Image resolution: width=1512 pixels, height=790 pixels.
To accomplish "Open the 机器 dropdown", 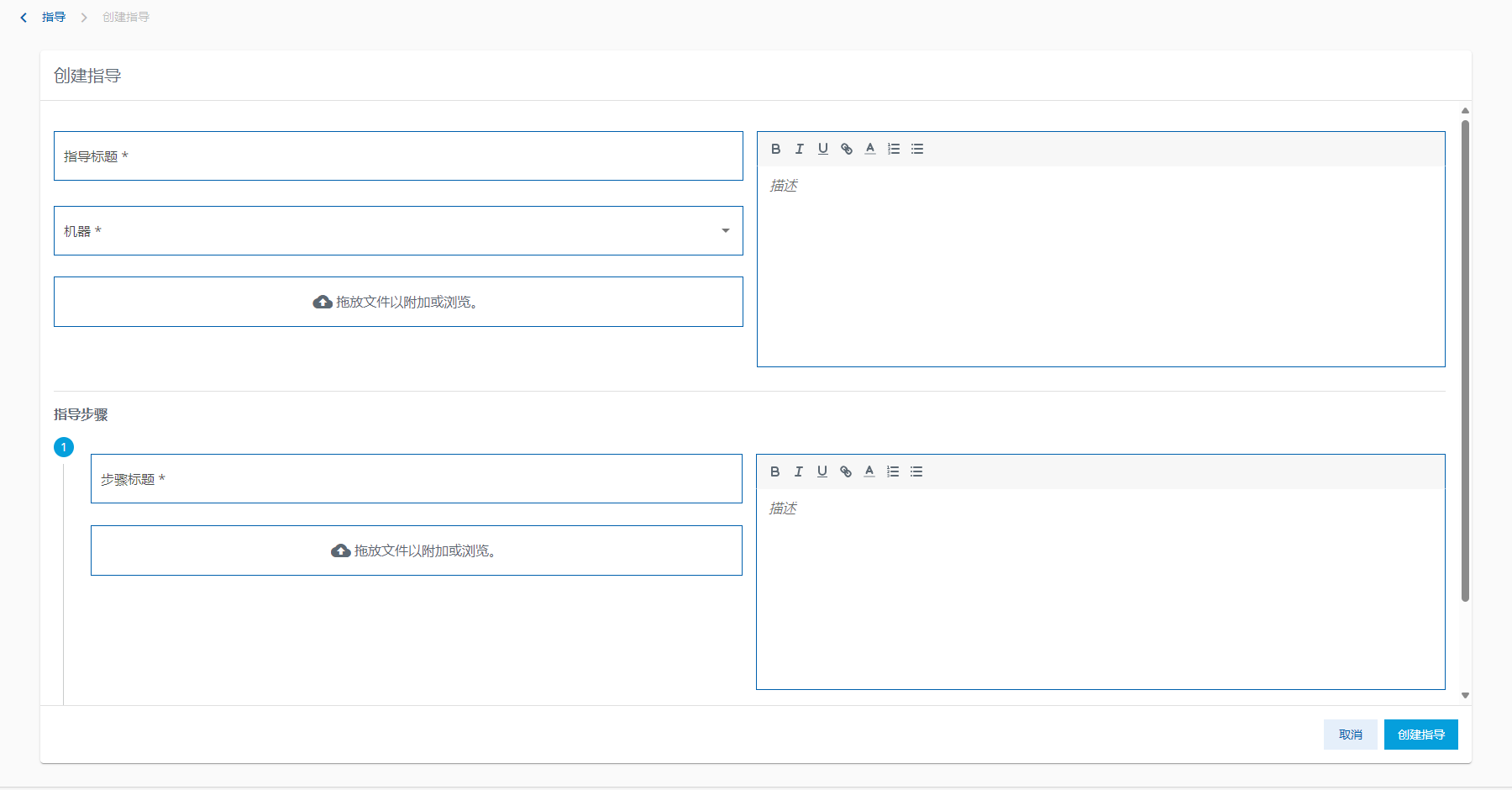I will click(398, 231).
